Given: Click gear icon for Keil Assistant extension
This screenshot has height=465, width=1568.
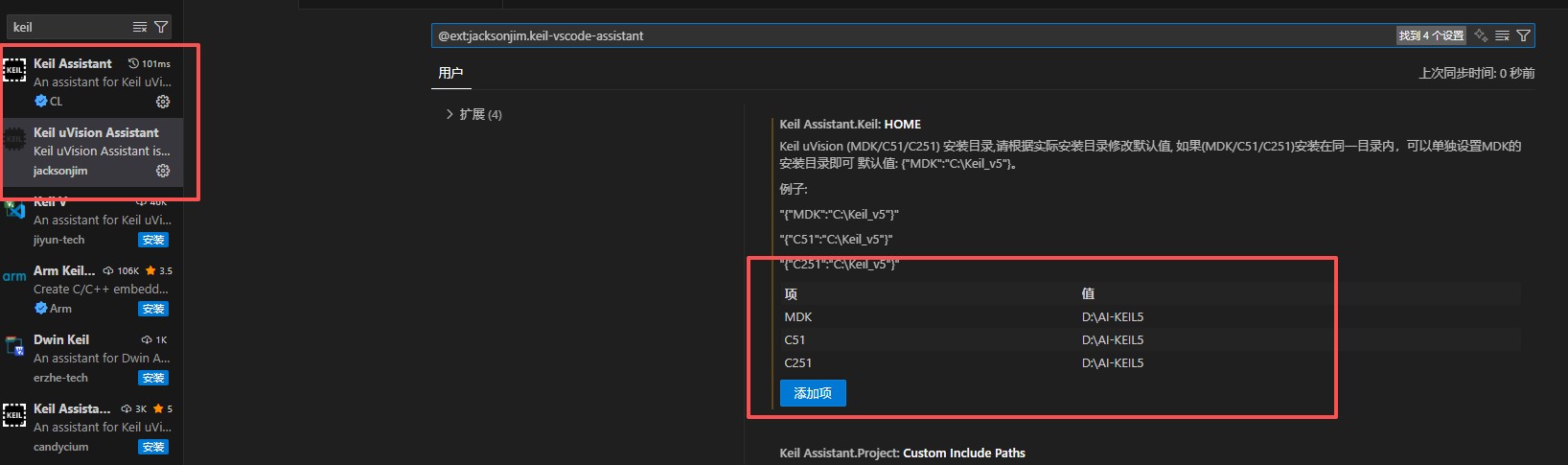Looking at the screenshot, I should [163, 102].
